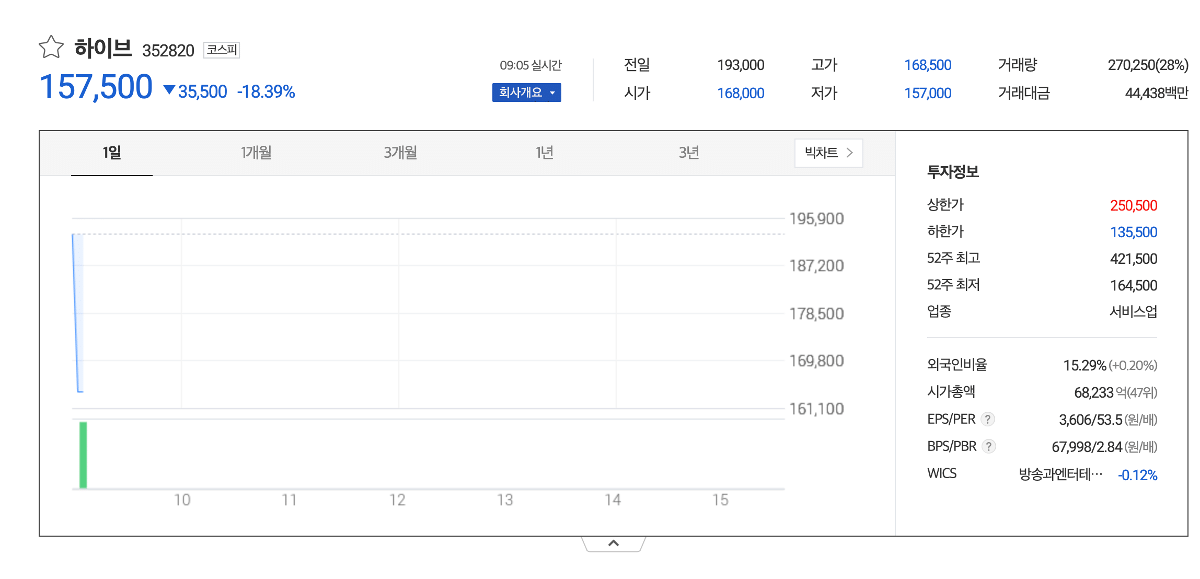
Task: Click the 코스피 market badge
Action: coord(221,50)
